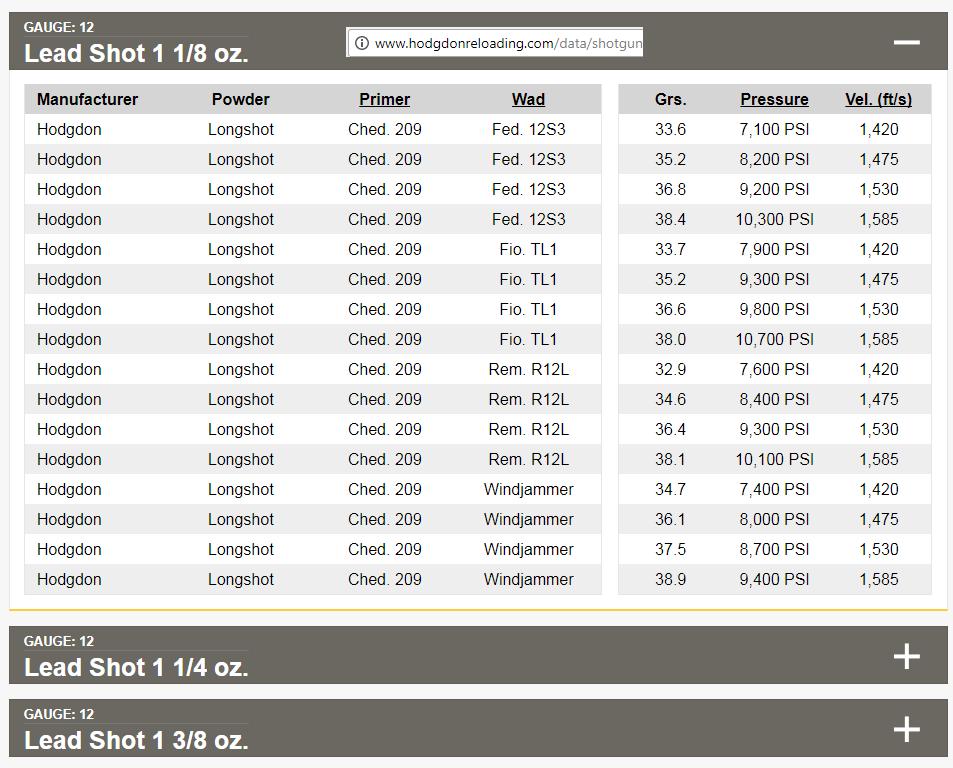953x768 pixels.
Task: Sort table by Primer column header
Action: 384,99
